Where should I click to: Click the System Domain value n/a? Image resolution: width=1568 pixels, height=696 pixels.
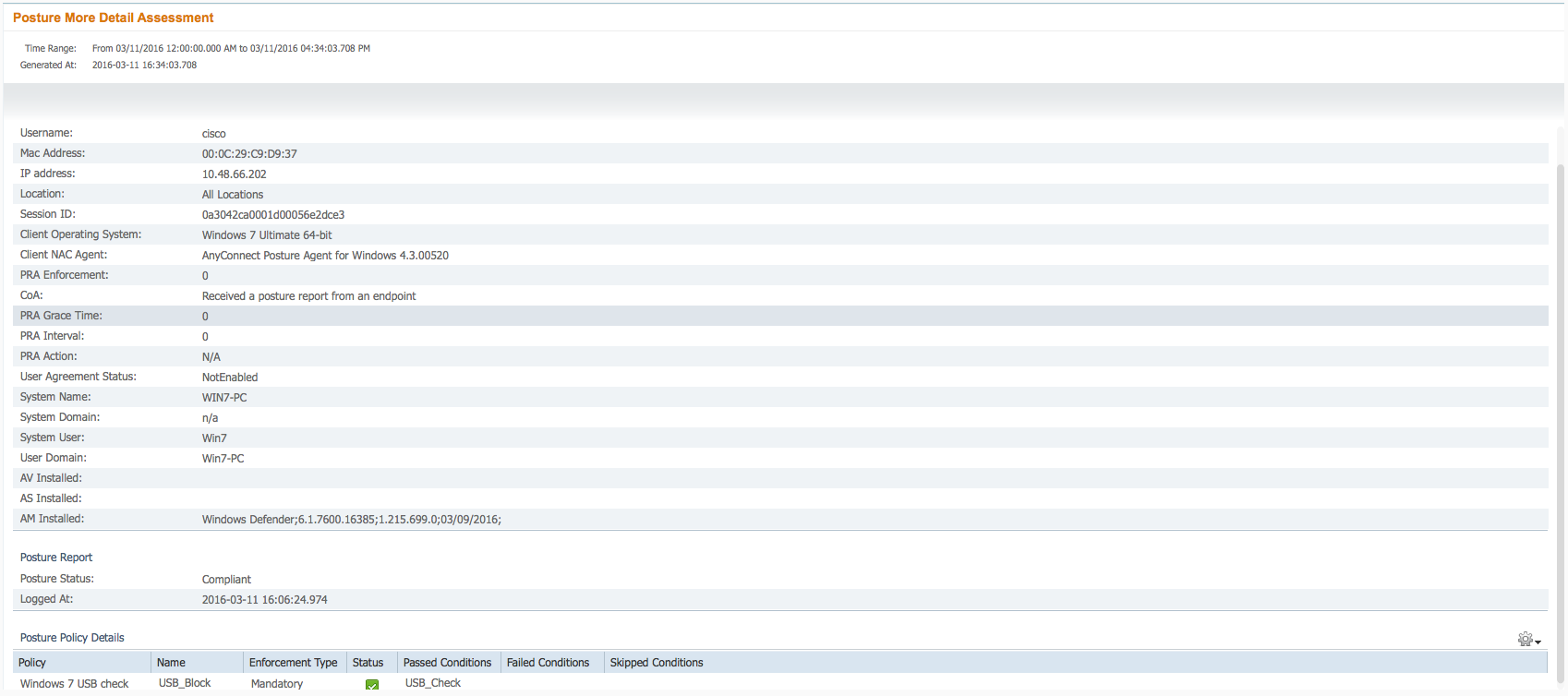(x=211, y=418)
